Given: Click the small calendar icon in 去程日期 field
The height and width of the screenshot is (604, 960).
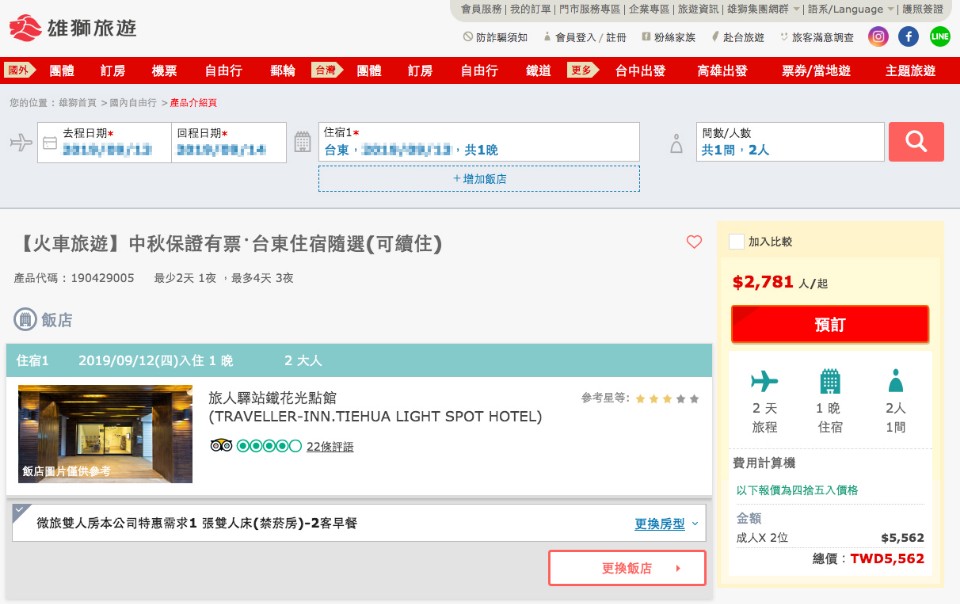Looking at the screenshot, I should (50, 143).
